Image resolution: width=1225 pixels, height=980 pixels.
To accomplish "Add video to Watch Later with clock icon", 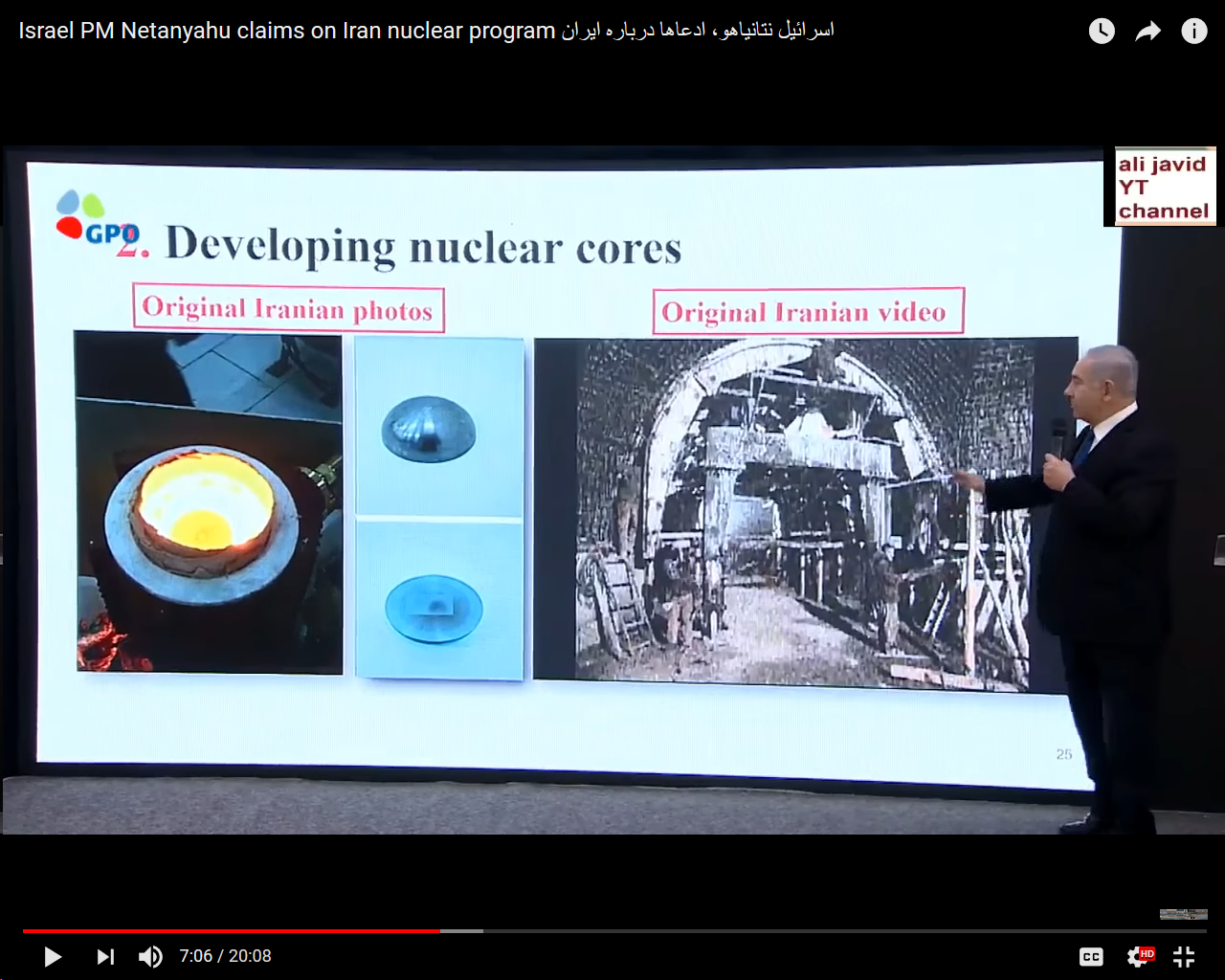I will pyautogui.click(x=1102, y=32).
